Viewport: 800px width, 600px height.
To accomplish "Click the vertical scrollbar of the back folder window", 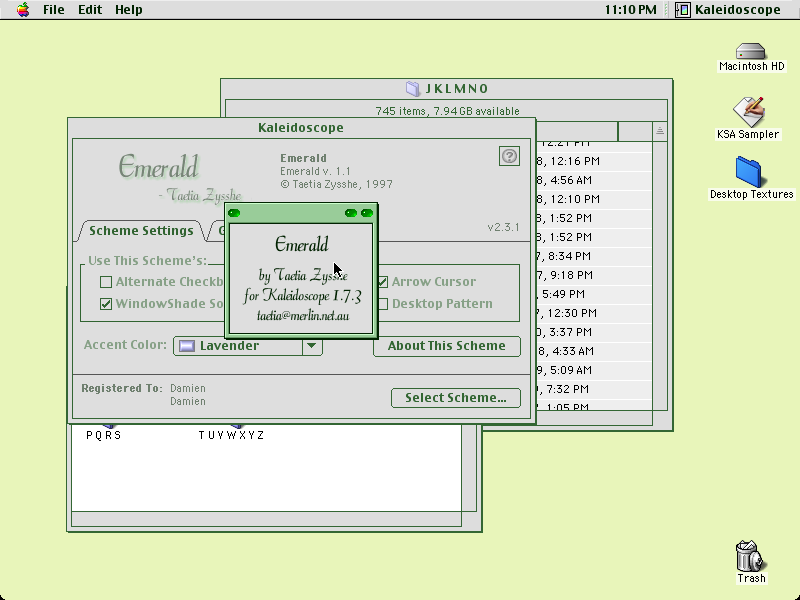I will (469, 468).
